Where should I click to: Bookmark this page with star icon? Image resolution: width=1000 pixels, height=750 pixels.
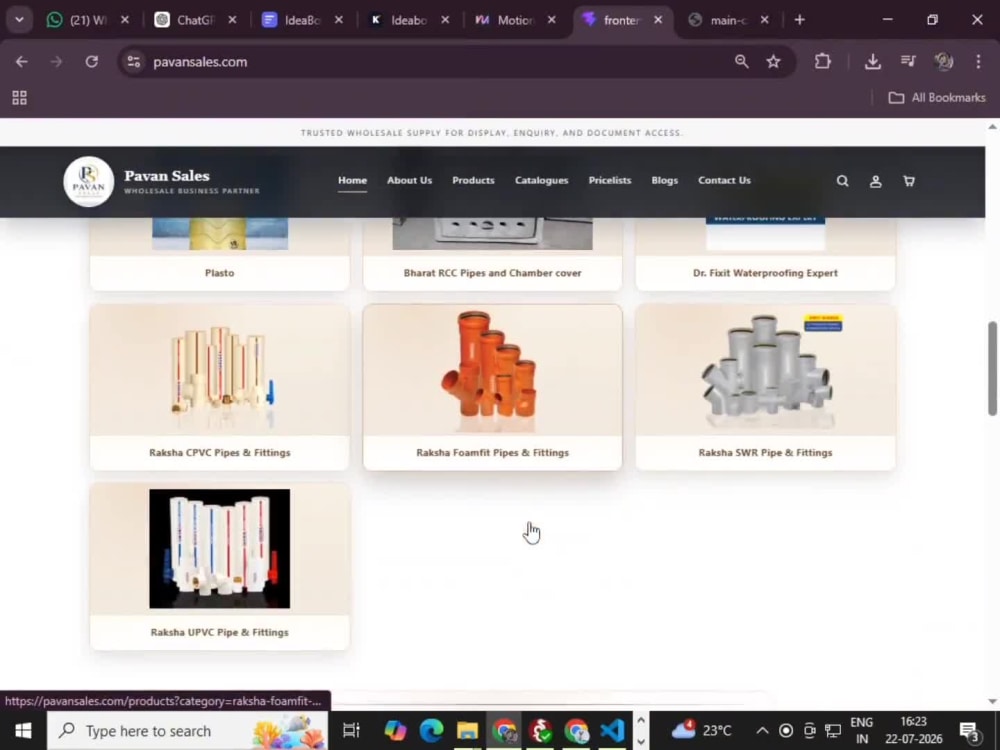click(x=774, y=61)
